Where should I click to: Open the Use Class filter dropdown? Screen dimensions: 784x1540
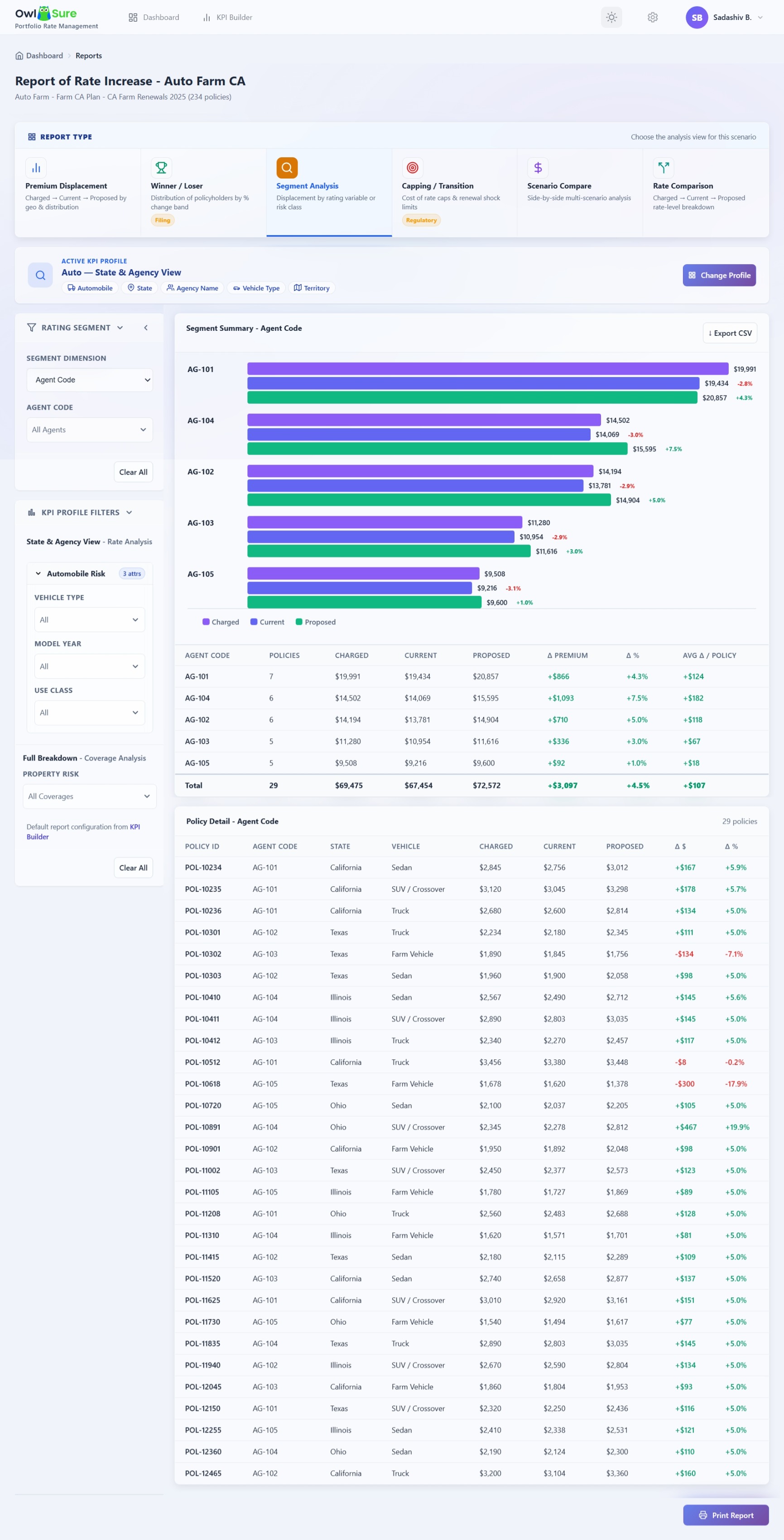[x=90, y=713]
